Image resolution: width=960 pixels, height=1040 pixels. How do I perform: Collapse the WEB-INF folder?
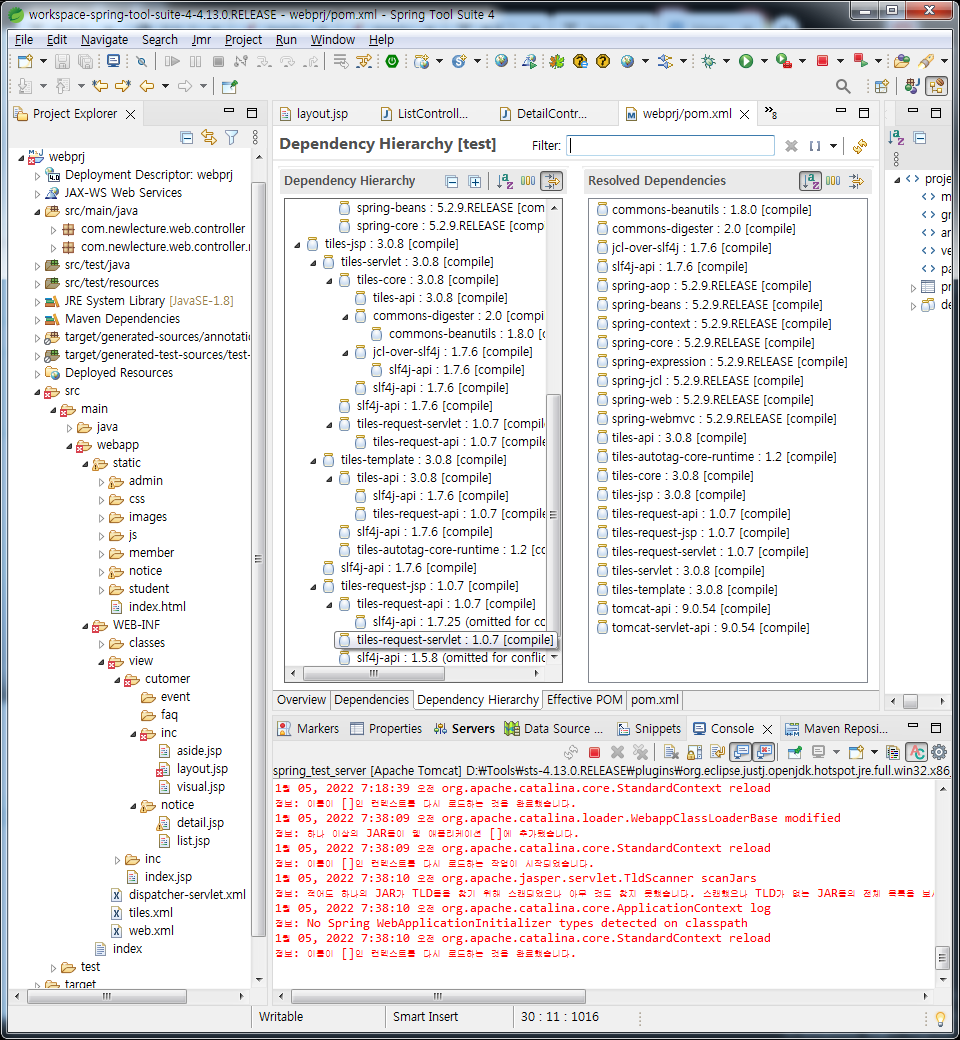pyautogui.click(x=85, y=625)
